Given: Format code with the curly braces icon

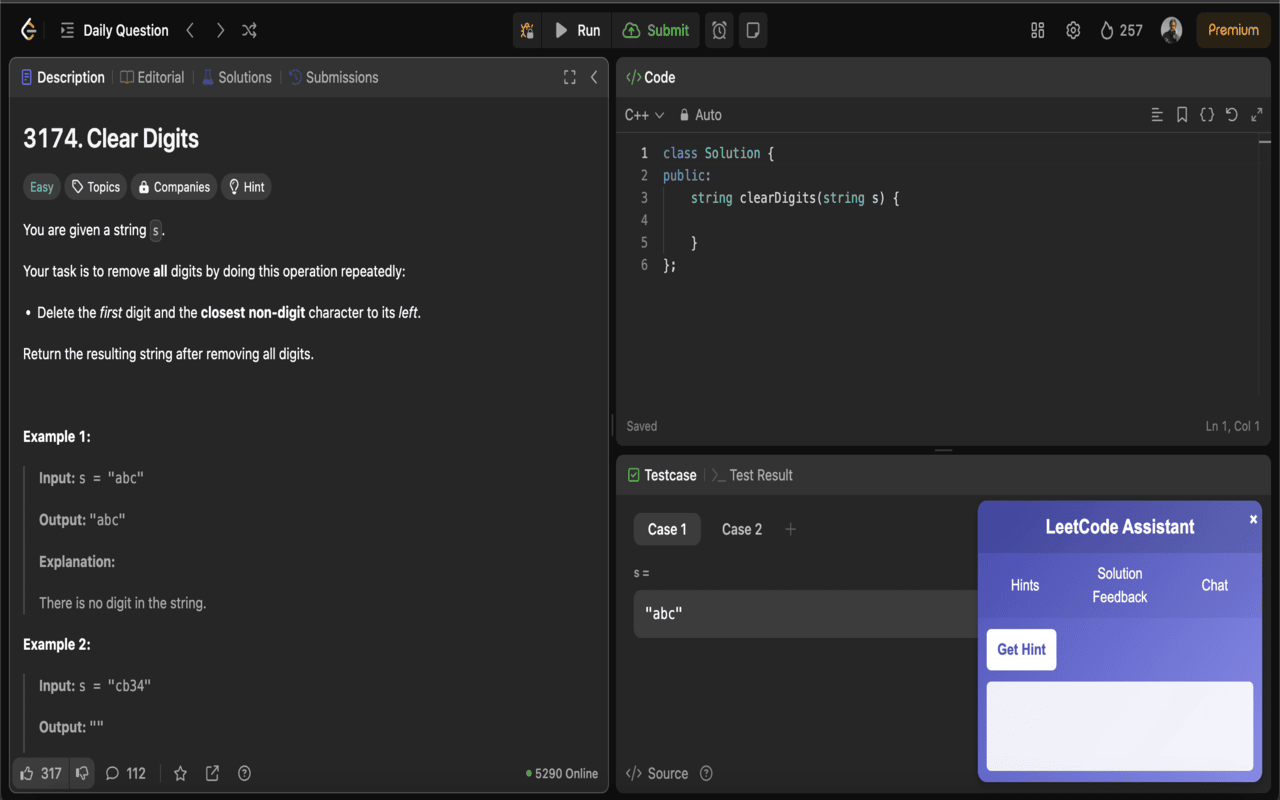Looking at the screenshot, I should point(1207,114).
